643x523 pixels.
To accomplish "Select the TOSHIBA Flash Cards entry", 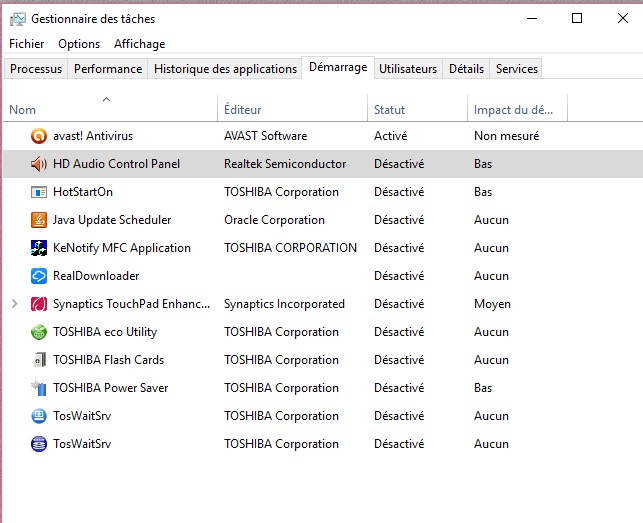I will point(108,360).
